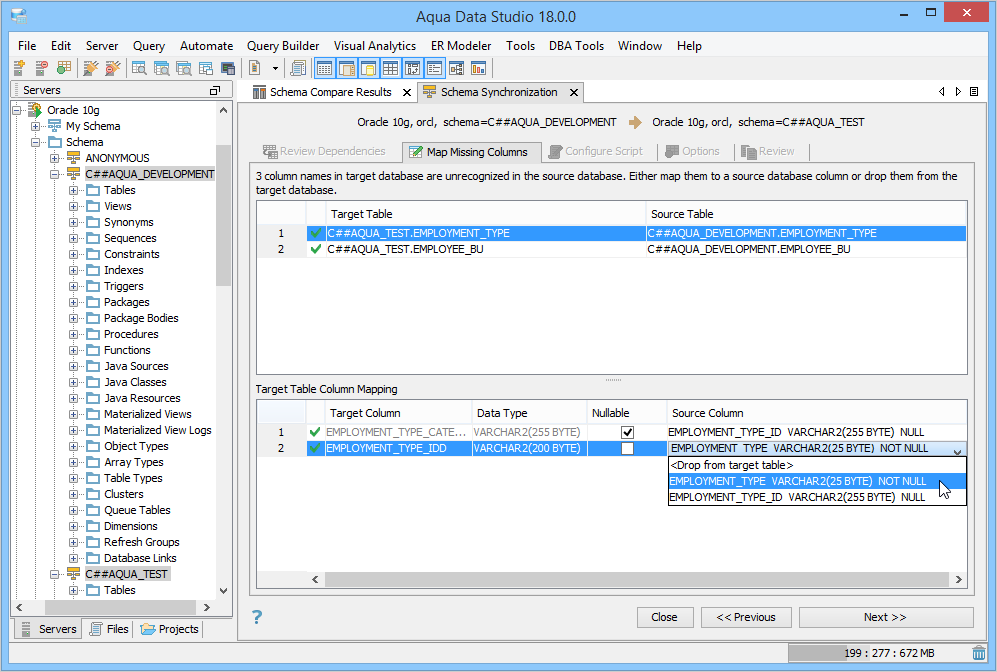Select C##AQUA_DEVELOPMENT.EMPLOYEE_BU source table cell
The image size is (997, 672).
(x=806, y=249)
